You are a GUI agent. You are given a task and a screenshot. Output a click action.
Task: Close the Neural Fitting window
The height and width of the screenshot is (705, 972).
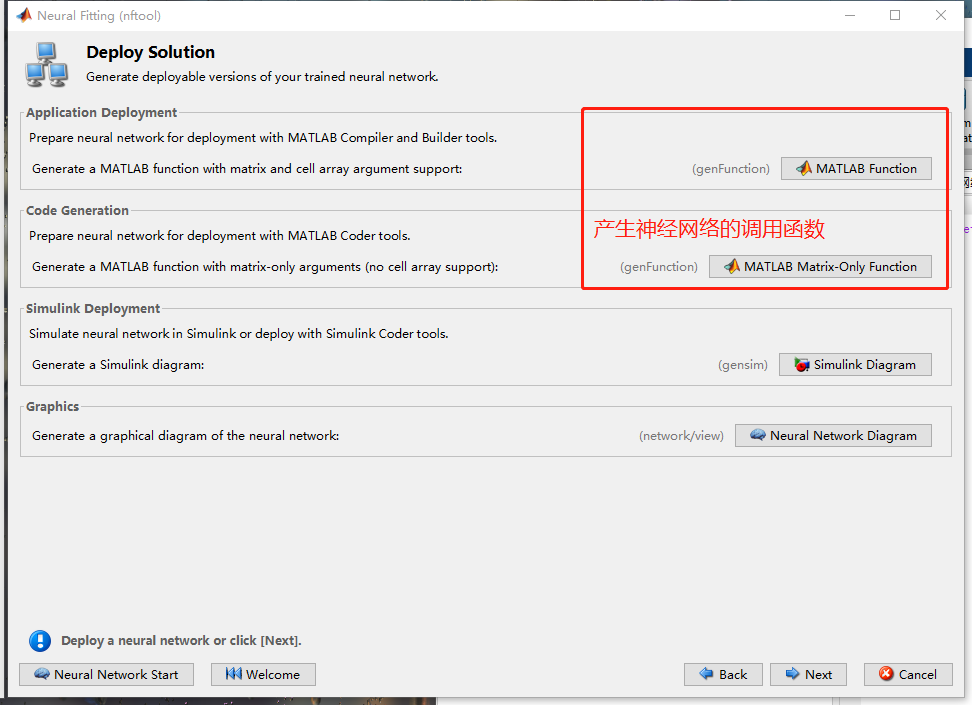[941, 15]
